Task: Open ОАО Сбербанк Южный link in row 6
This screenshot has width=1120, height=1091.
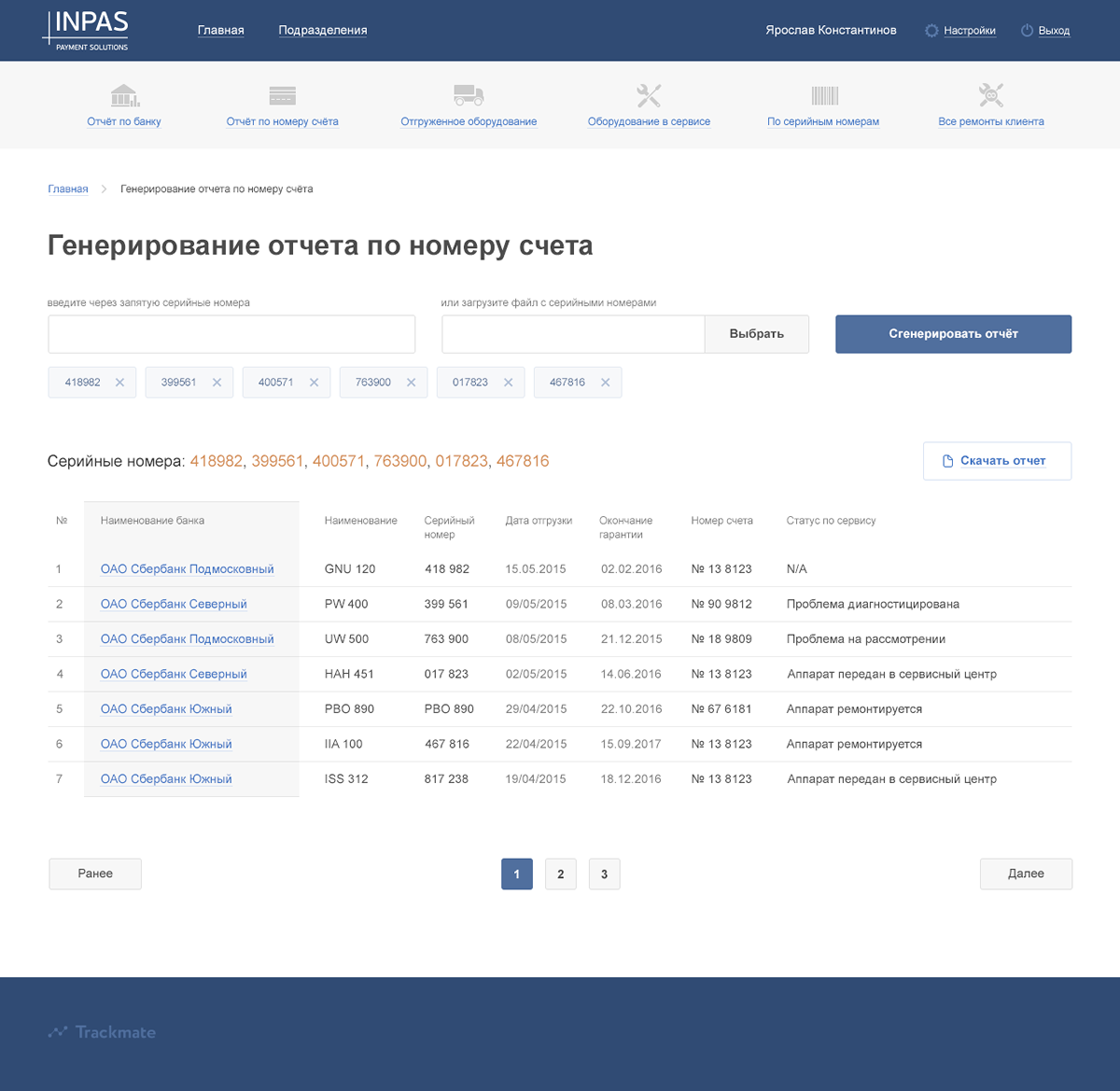Action: coord(166,744)
